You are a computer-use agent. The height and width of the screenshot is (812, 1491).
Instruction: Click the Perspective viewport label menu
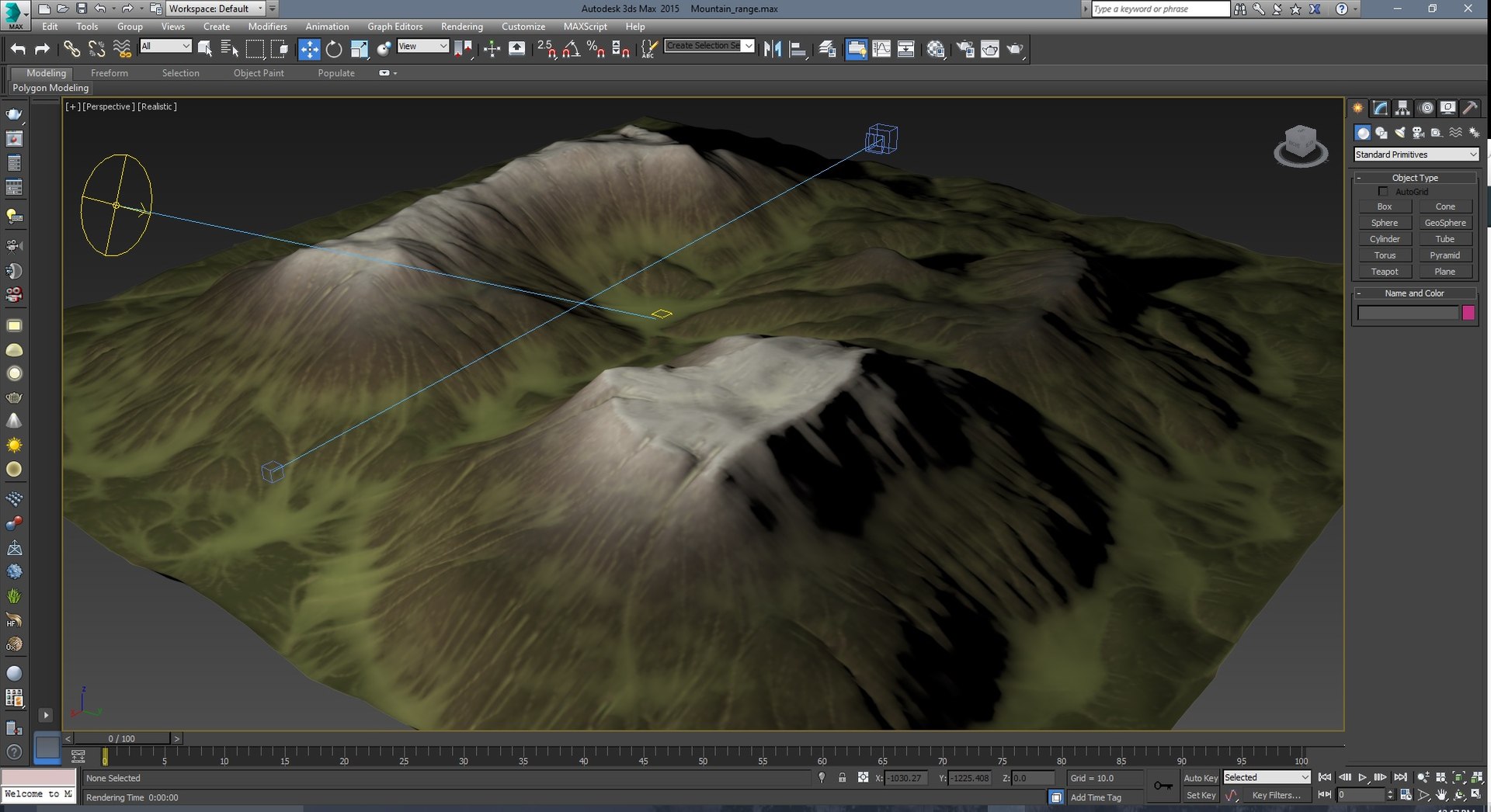109,106
